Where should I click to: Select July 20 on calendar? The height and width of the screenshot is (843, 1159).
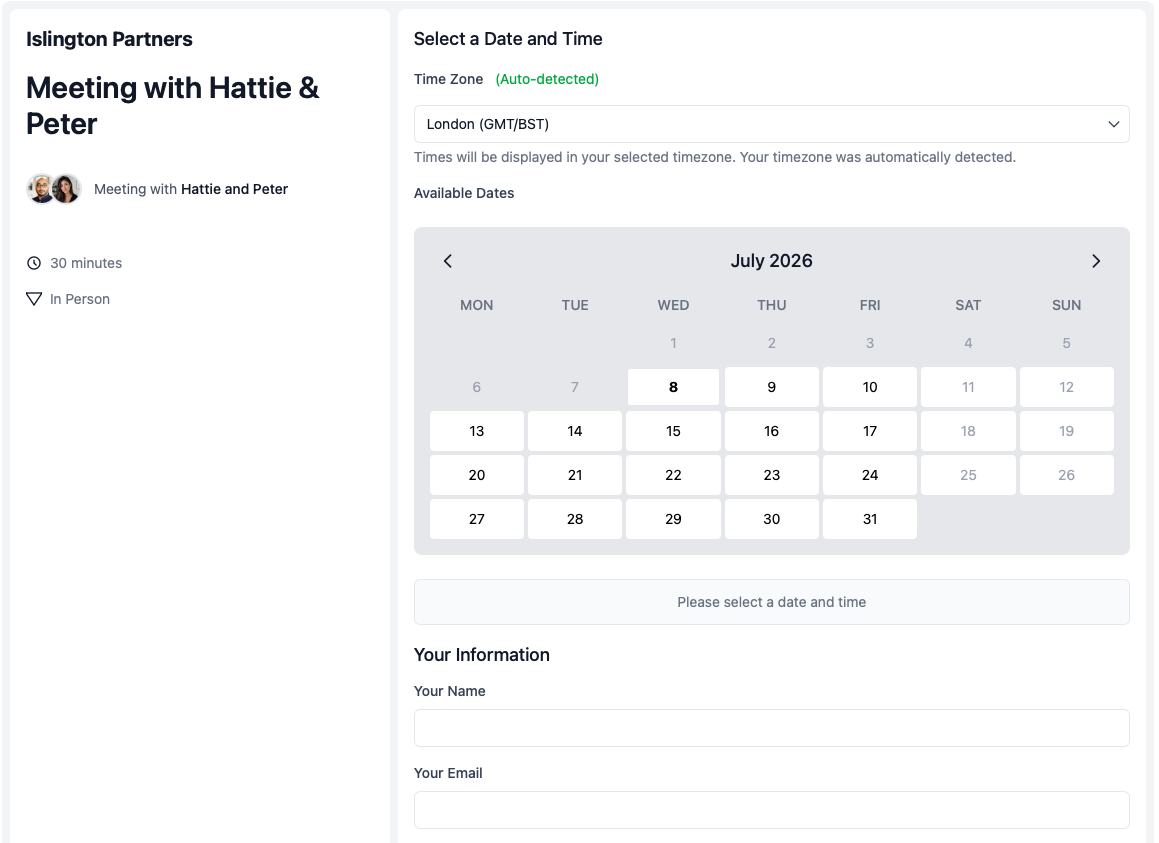[477, 475]
